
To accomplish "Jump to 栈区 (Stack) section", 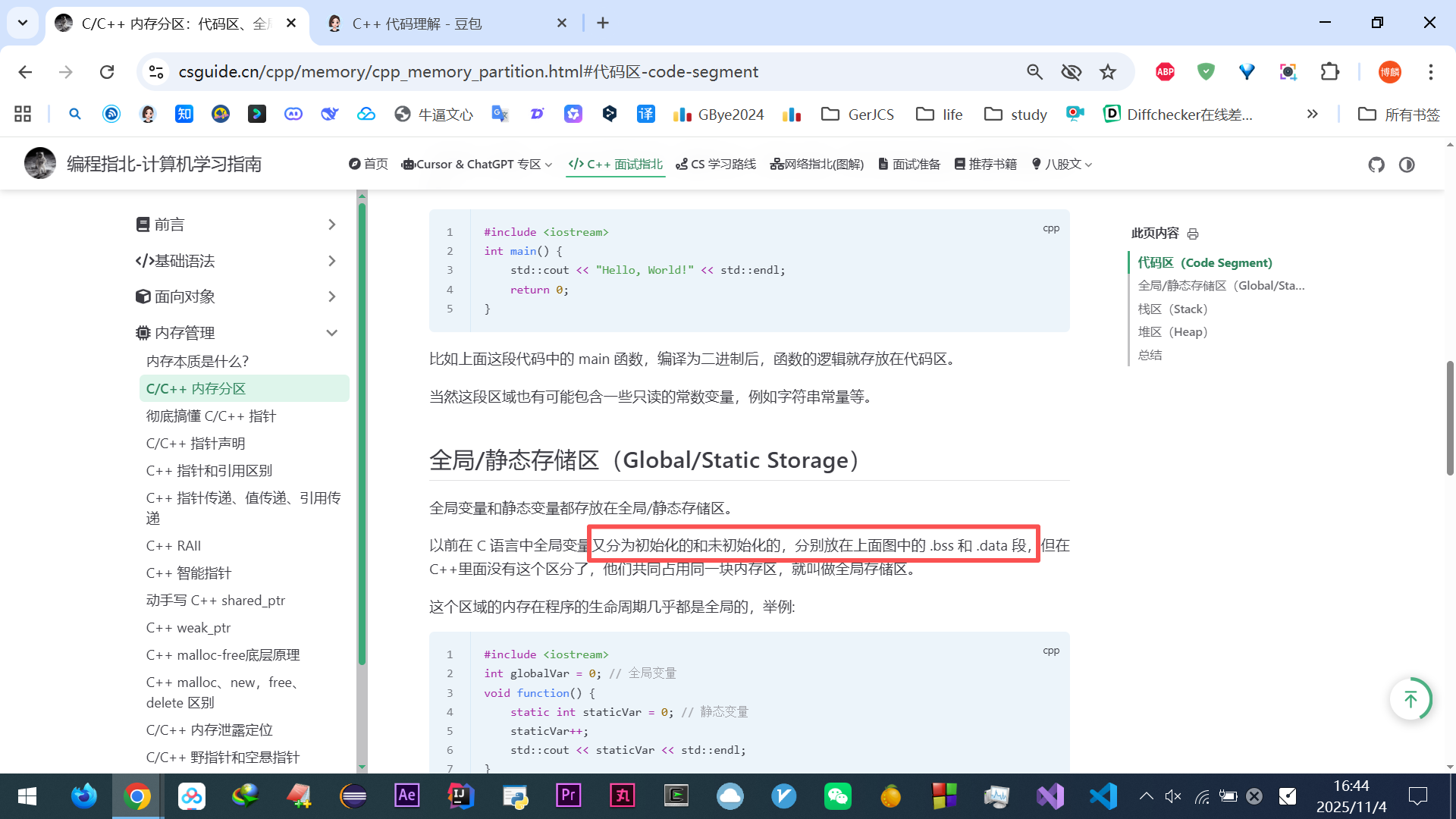I will click(1172, 309).
